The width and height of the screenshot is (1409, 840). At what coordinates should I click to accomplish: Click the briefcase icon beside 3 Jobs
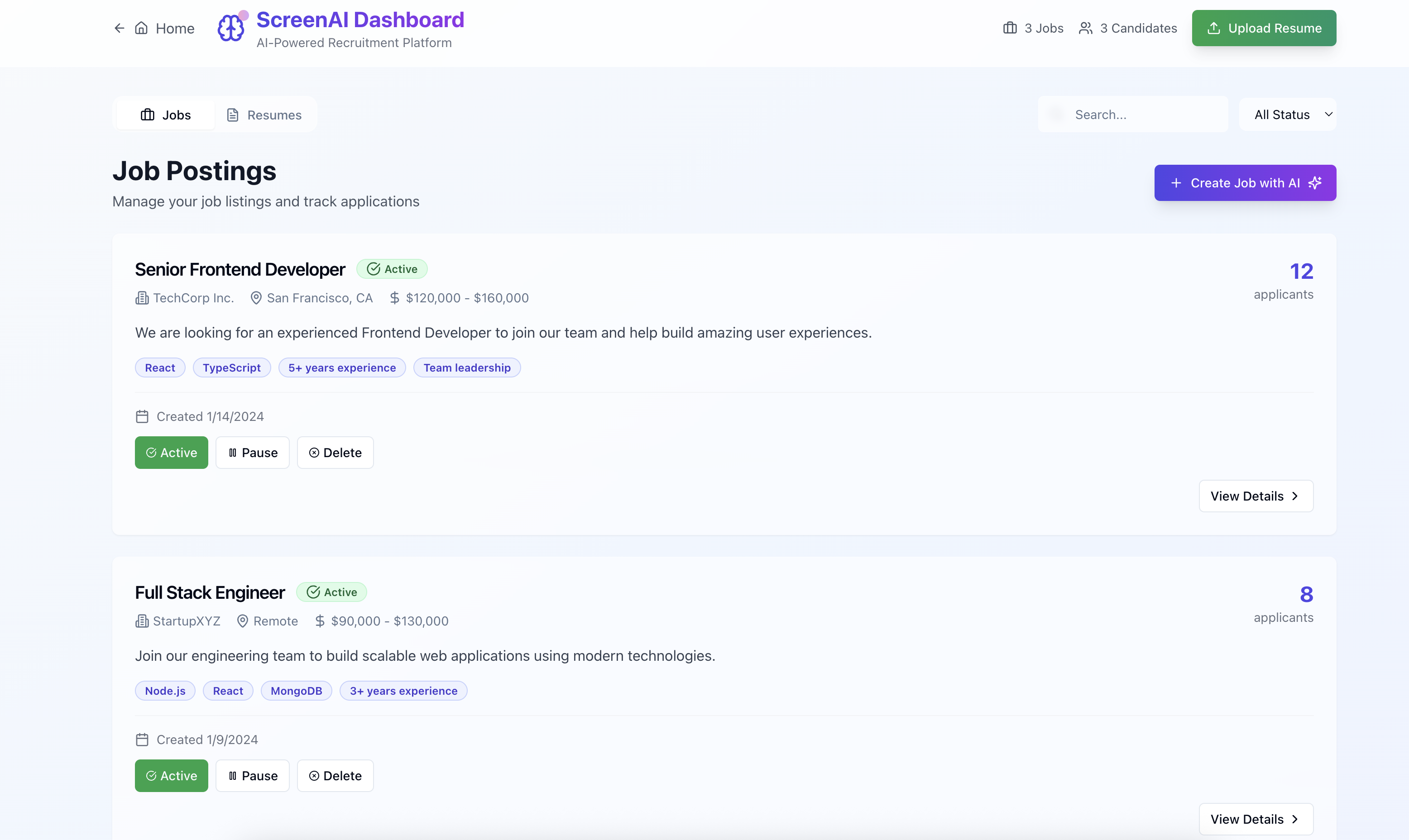pos(1010,29)
